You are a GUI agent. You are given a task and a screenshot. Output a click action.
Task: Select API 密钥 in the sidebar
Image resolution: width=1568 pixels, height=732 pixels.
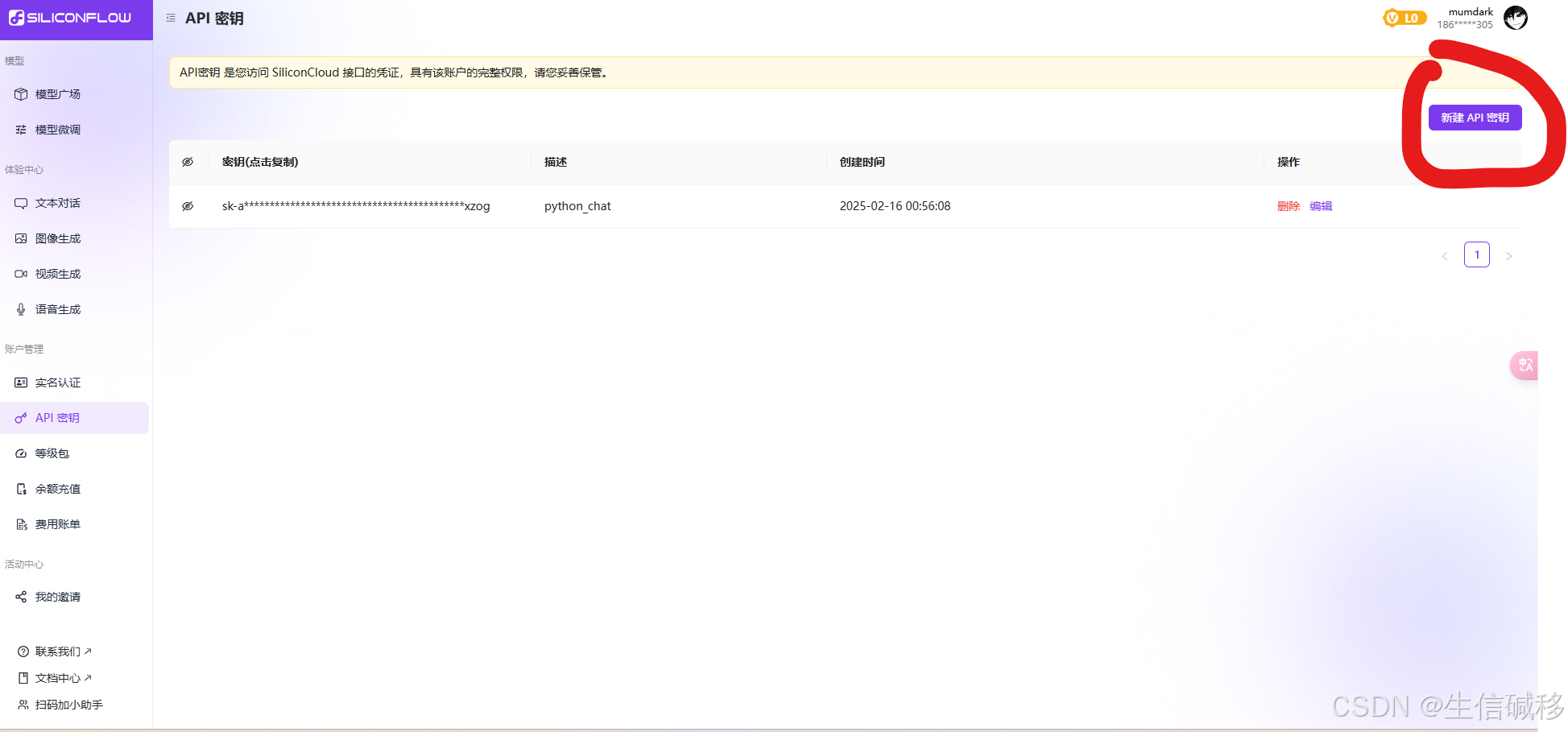(x=75, y=418)
